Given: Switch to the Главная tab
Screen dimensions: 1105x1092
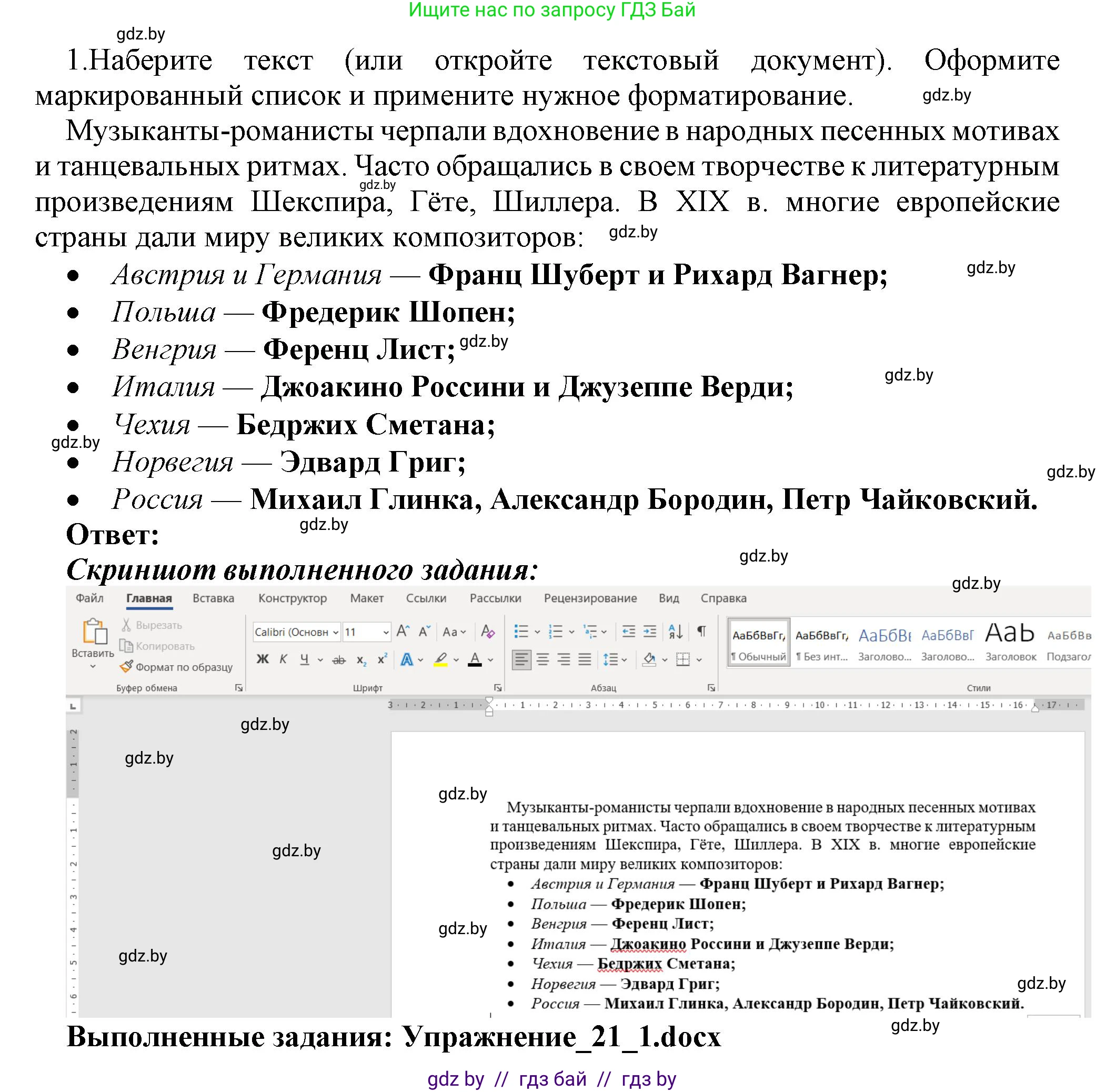Looking at the screenshot, I should click(x=149, y=598).
